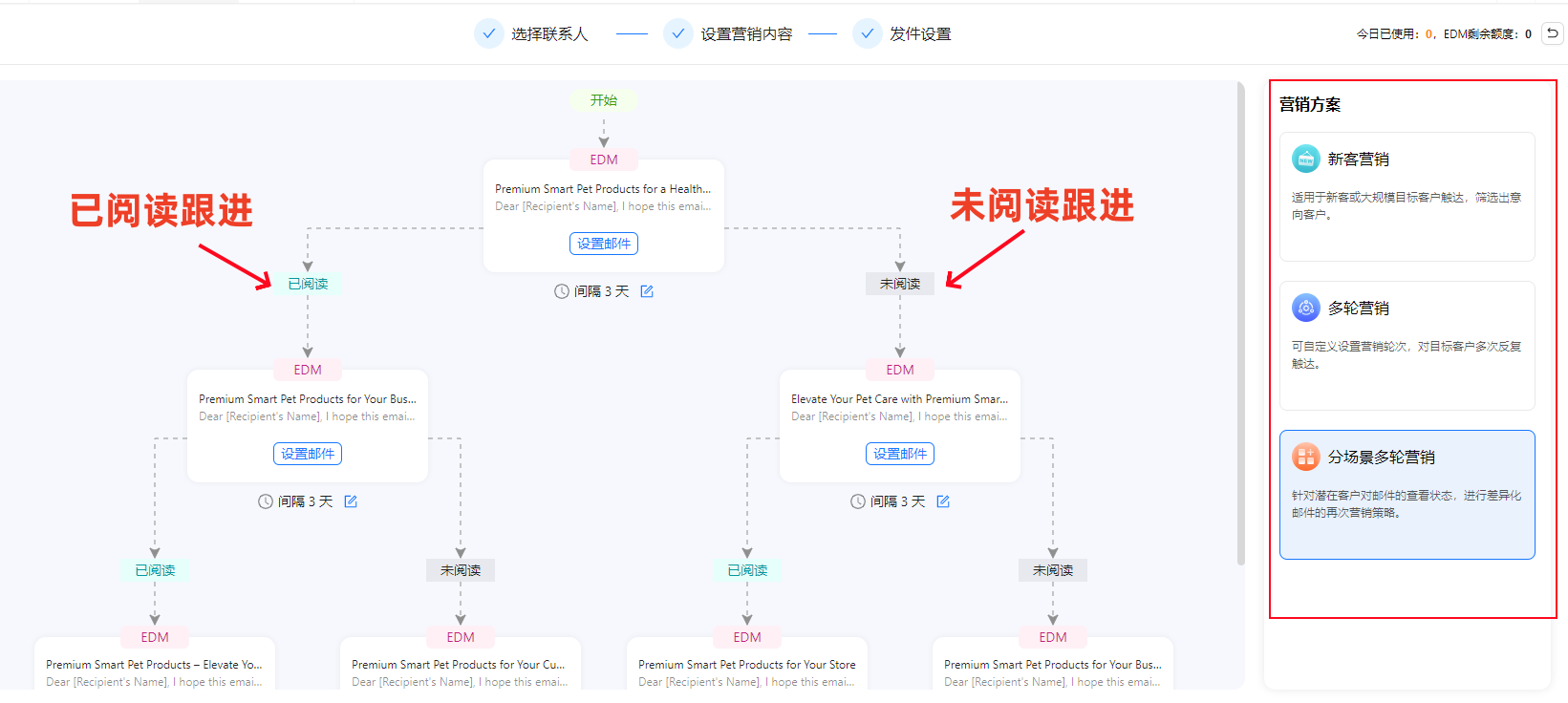Click the checkmark circle for 选择联系人 step
This screenshot has height=703, width=1568.
tap(488, 33)
